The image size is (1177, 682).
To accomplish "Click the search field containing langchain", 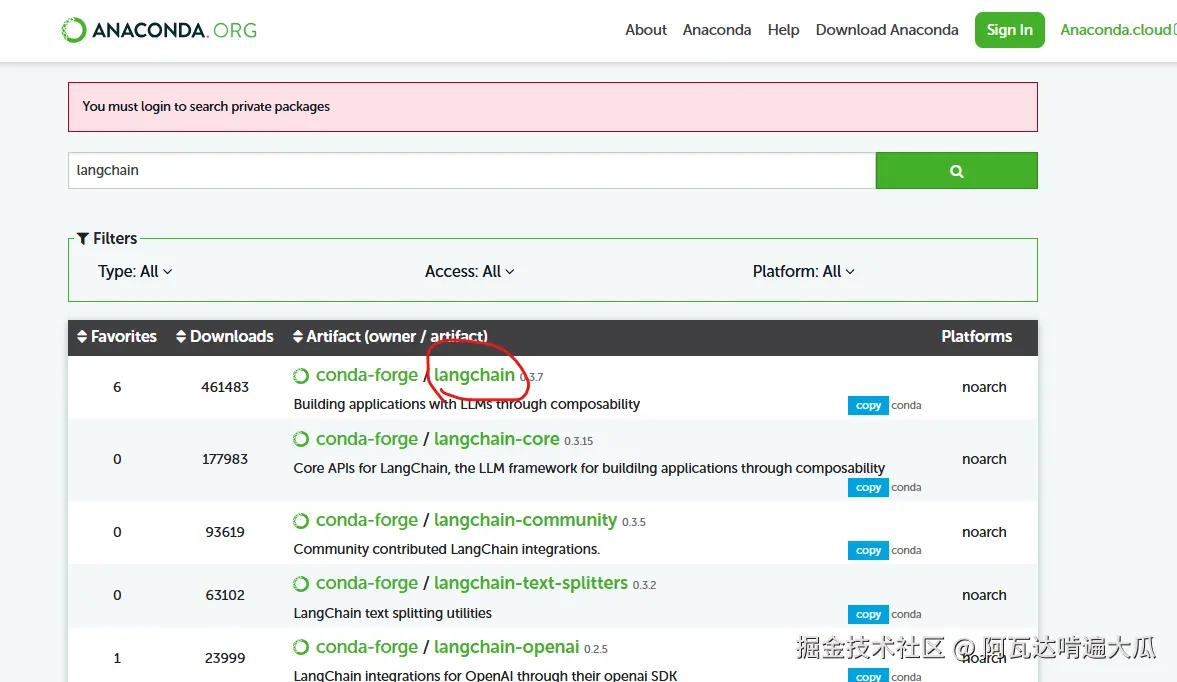I will (x=472, y=171).
